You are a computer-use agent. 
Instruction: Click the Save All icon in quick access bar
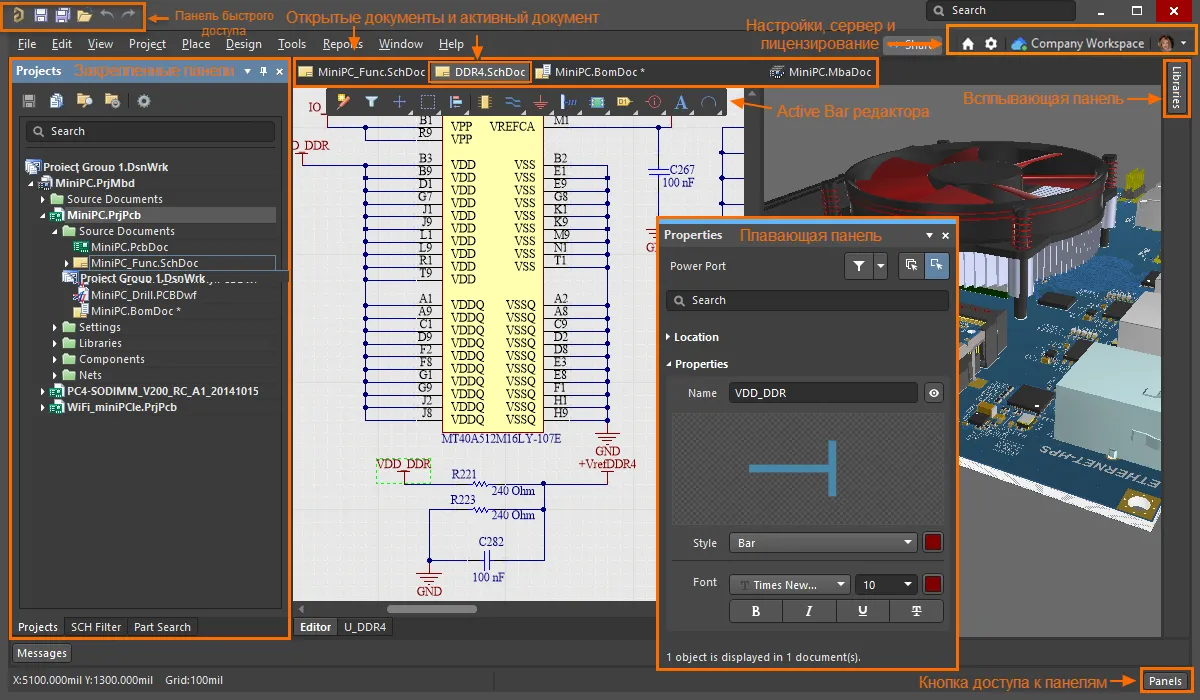pos(63,15)
